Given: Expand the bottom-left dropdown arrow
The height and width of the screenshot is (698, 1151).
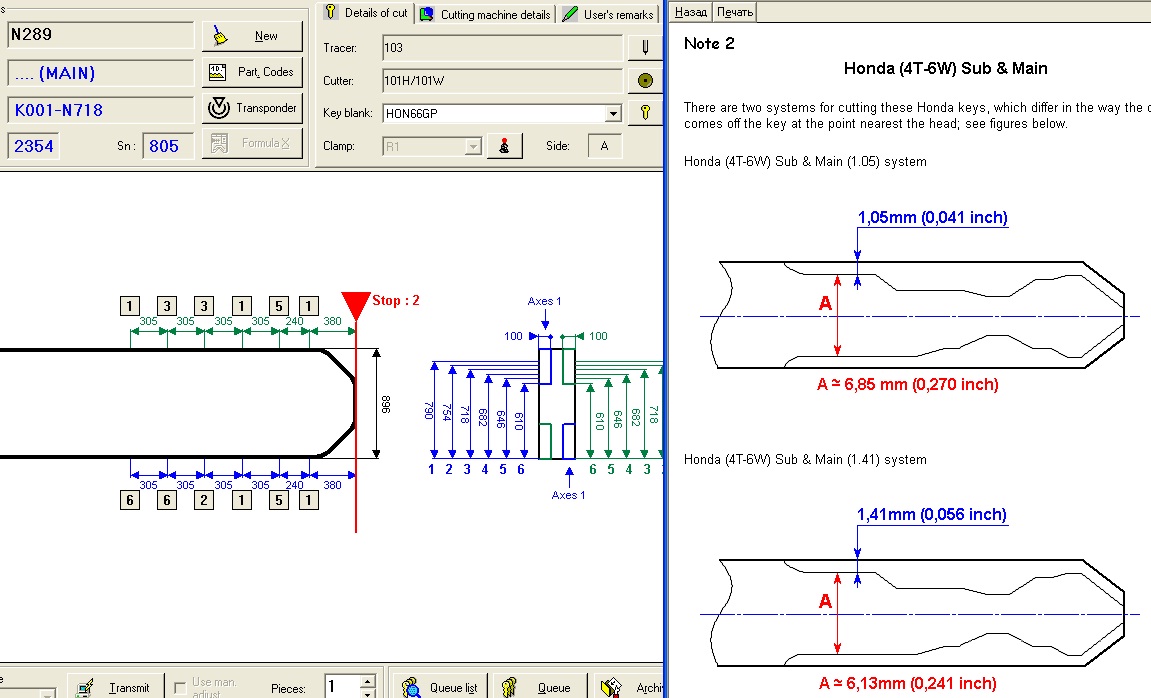Looking at the screenshot, I should 46,693.
